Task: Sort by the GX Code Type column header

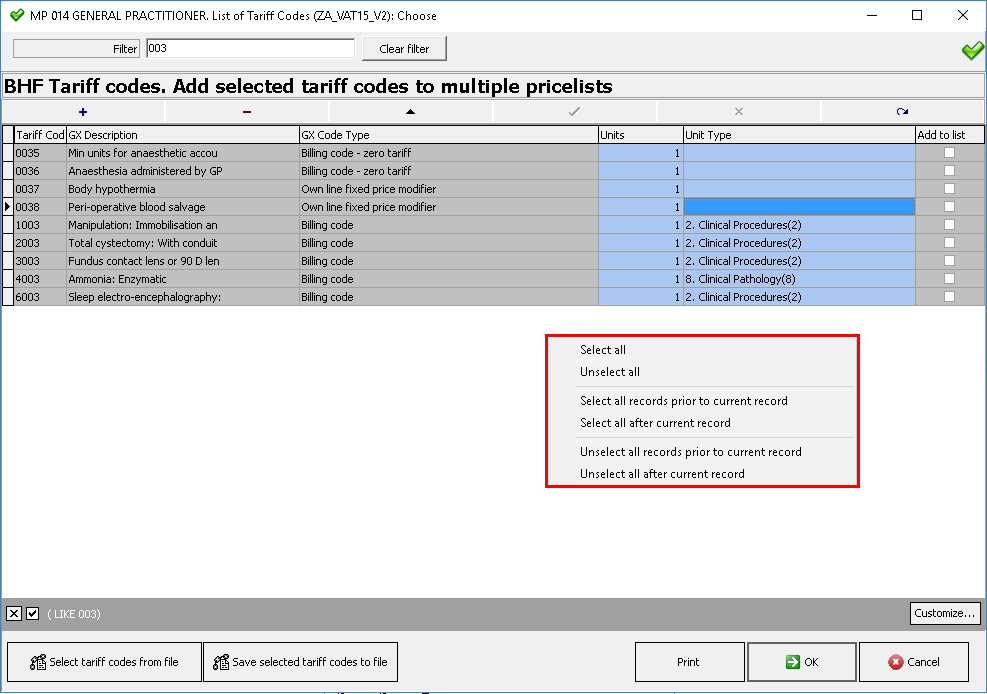Action: tap(447, 135)
